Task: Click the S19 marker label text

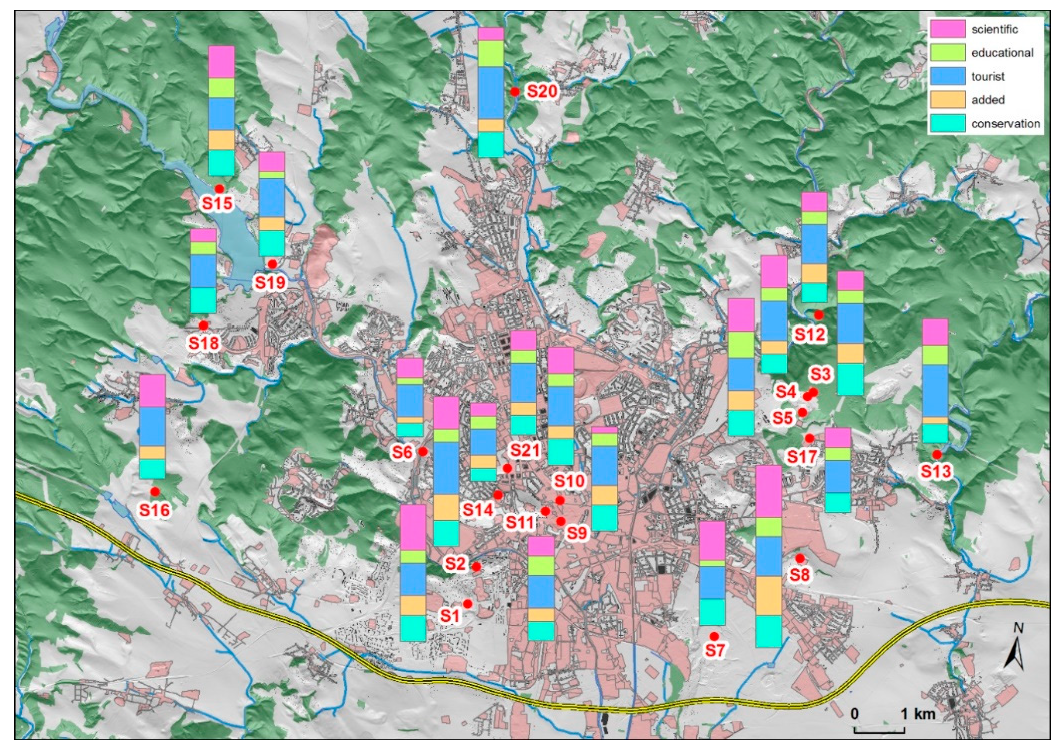Action: 269,282
